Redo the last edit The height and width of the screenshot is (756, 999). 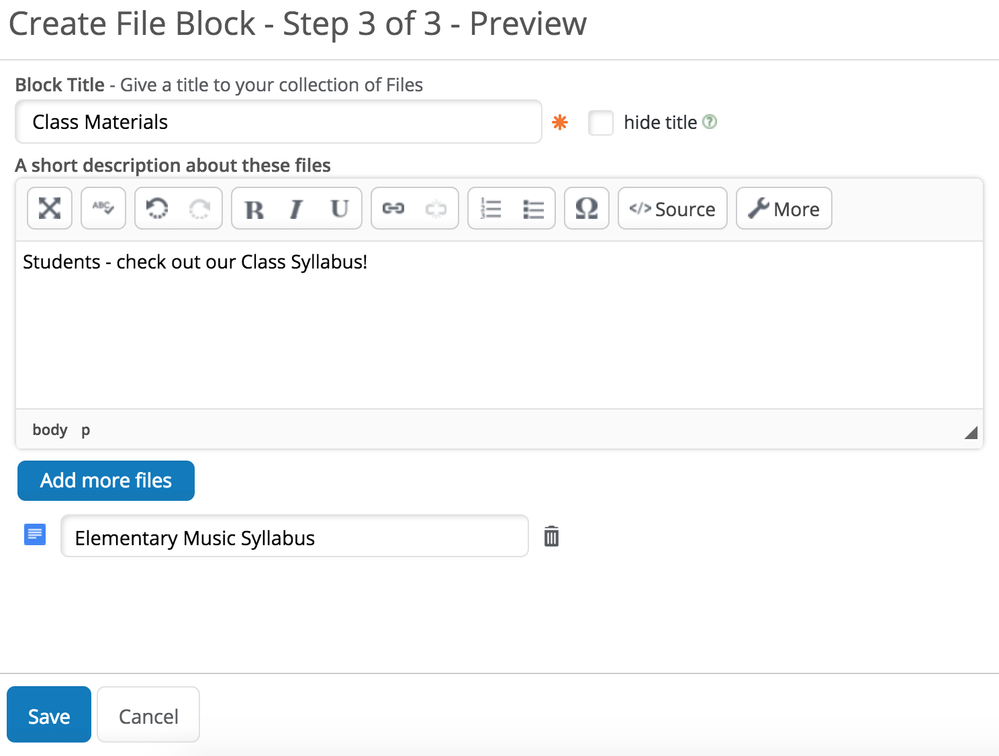coord(200,208)
